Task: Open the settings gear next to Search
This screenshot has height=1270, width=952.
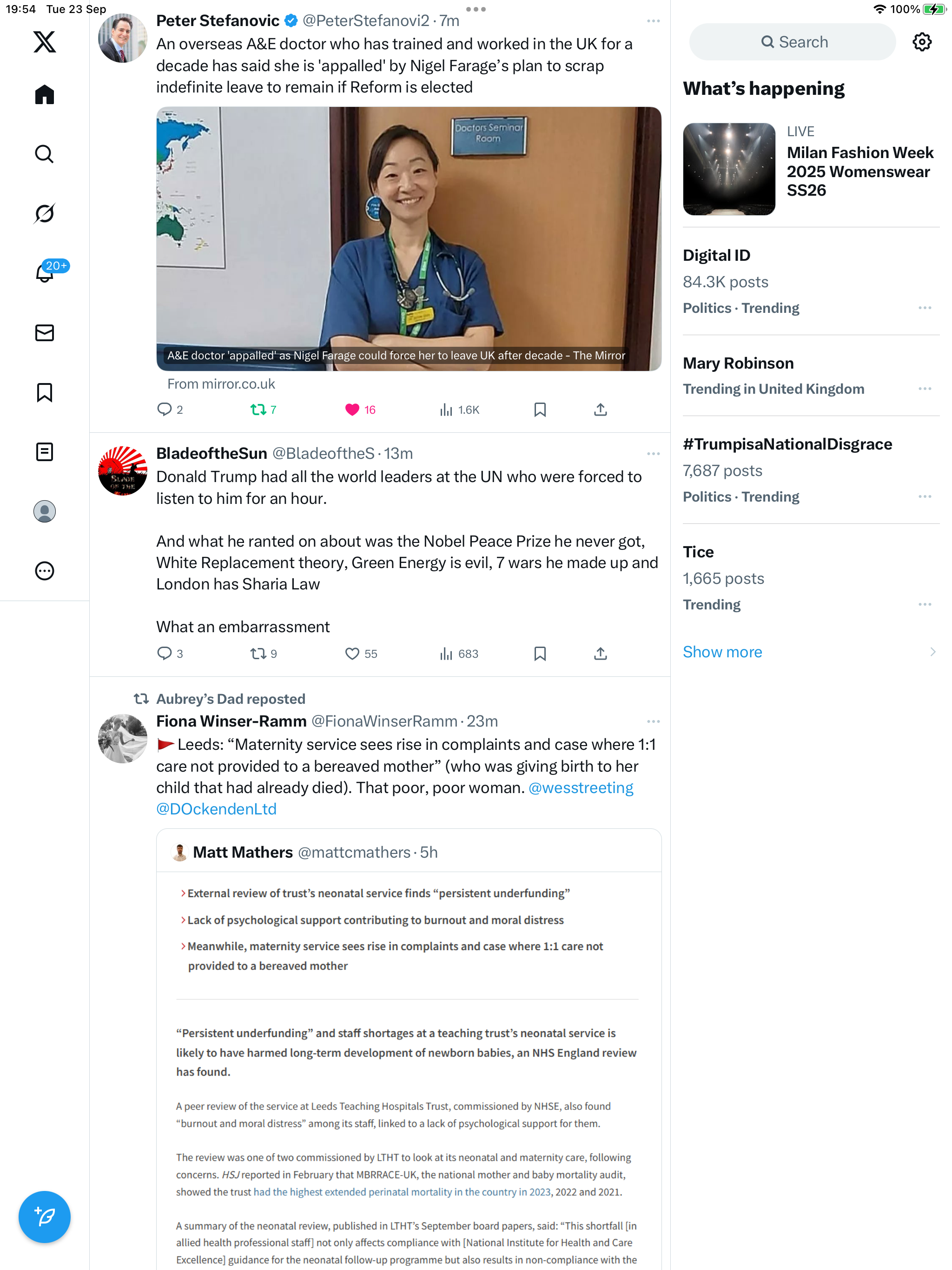Action: point(922,42)
